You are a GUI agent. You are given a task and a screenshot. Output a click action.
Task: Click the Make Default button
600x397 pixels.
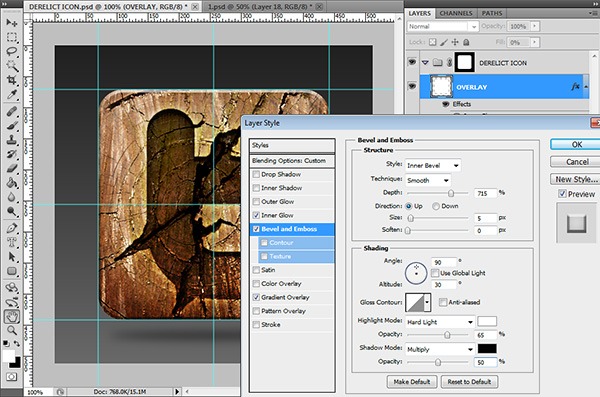(412, 382)
